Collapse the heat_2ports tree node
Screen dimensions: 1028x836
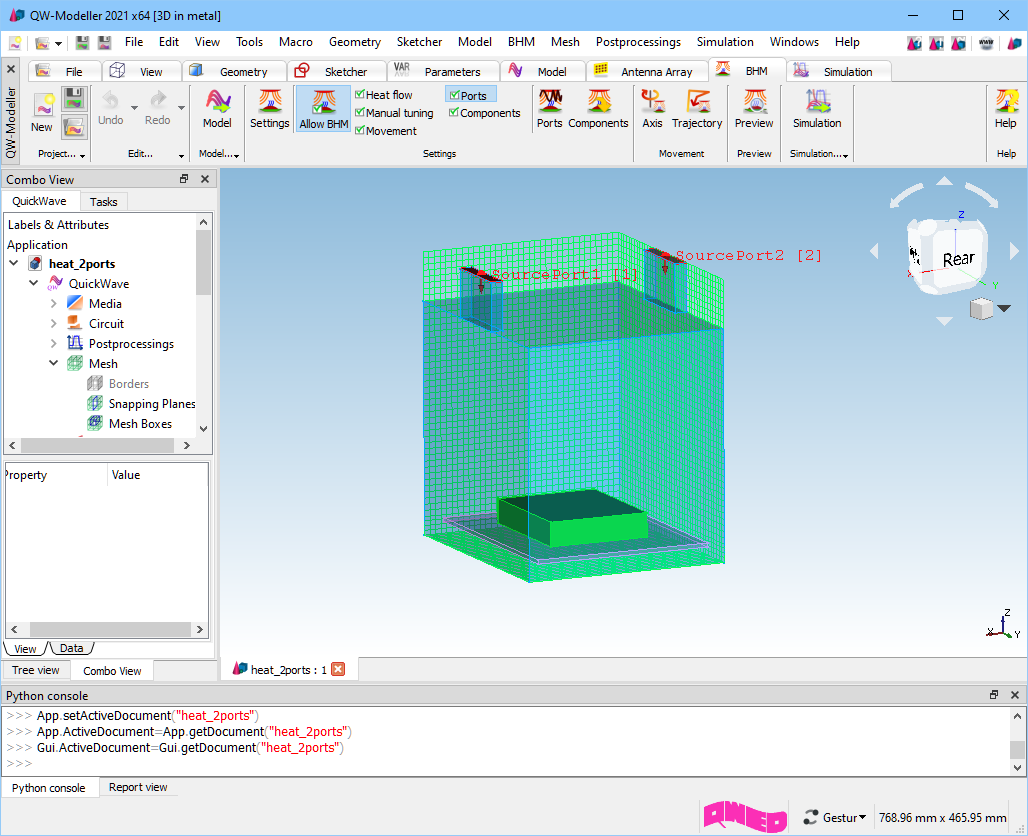click(x=14, y=264)
